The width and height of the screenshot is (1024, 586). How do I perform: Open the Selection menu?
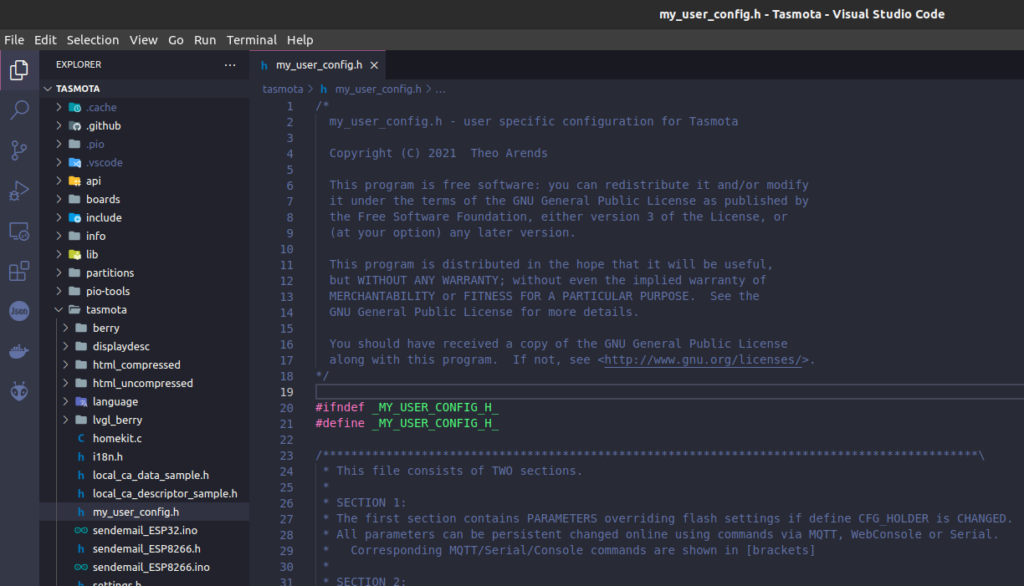(x=93, y=40)
